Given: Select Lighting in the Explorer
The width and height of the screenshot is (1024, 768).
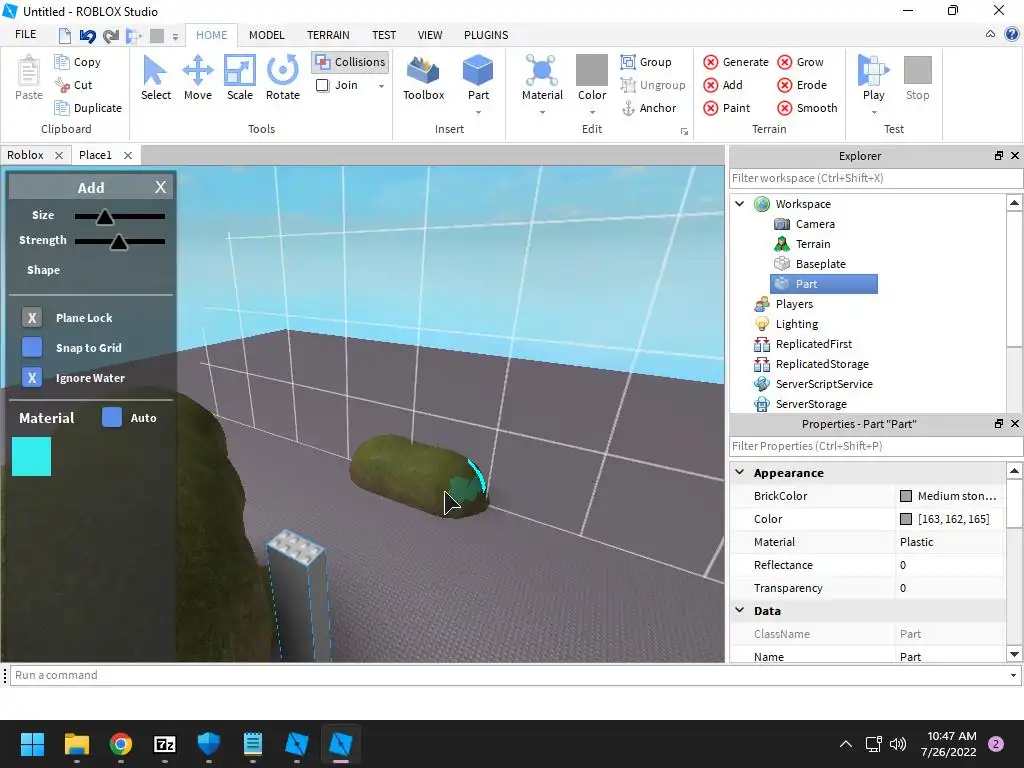Looking at the screenshot, I should (796, 324).
